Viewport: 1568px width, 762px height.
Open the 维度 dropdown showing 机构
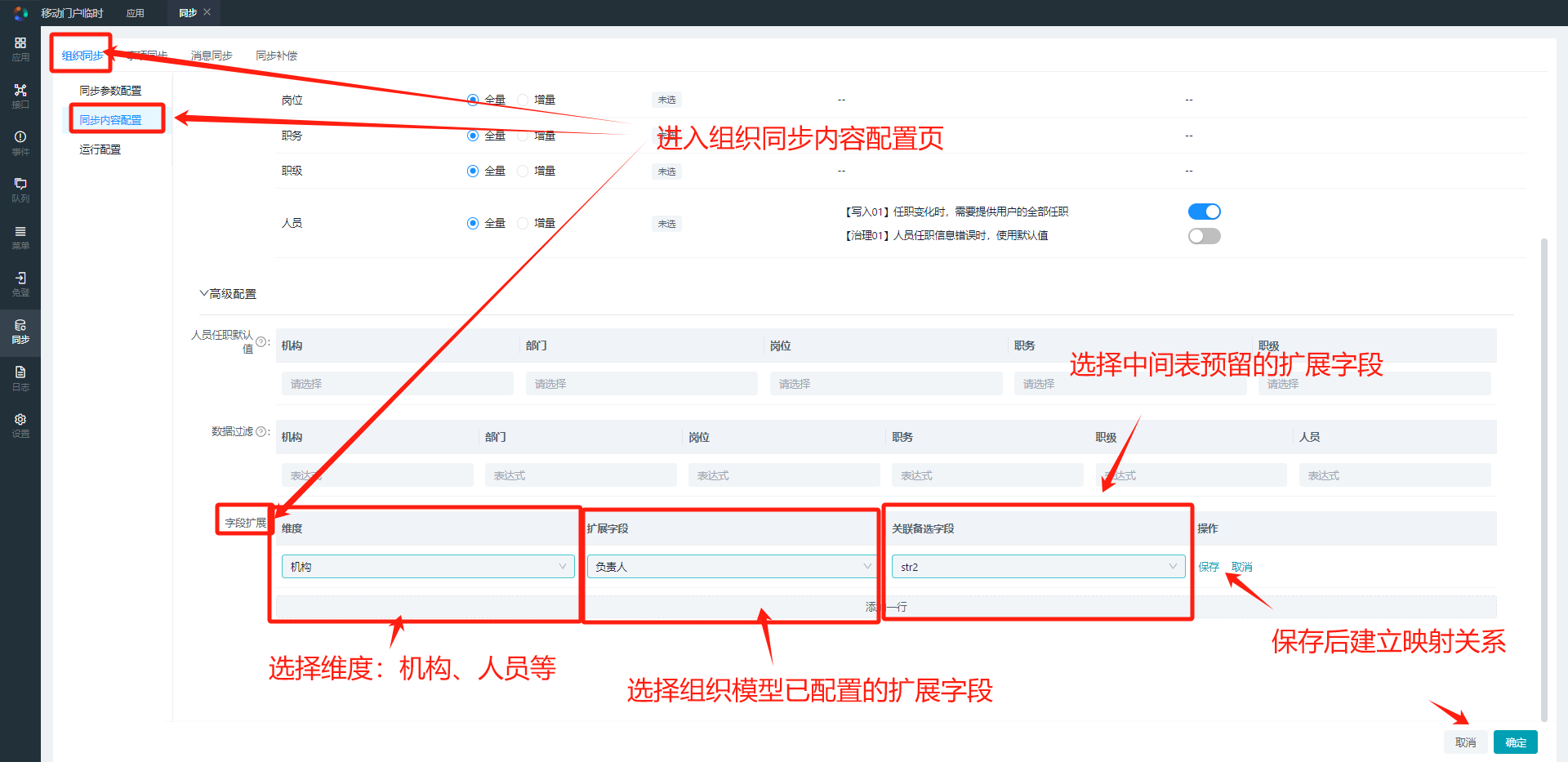(428, 566)
